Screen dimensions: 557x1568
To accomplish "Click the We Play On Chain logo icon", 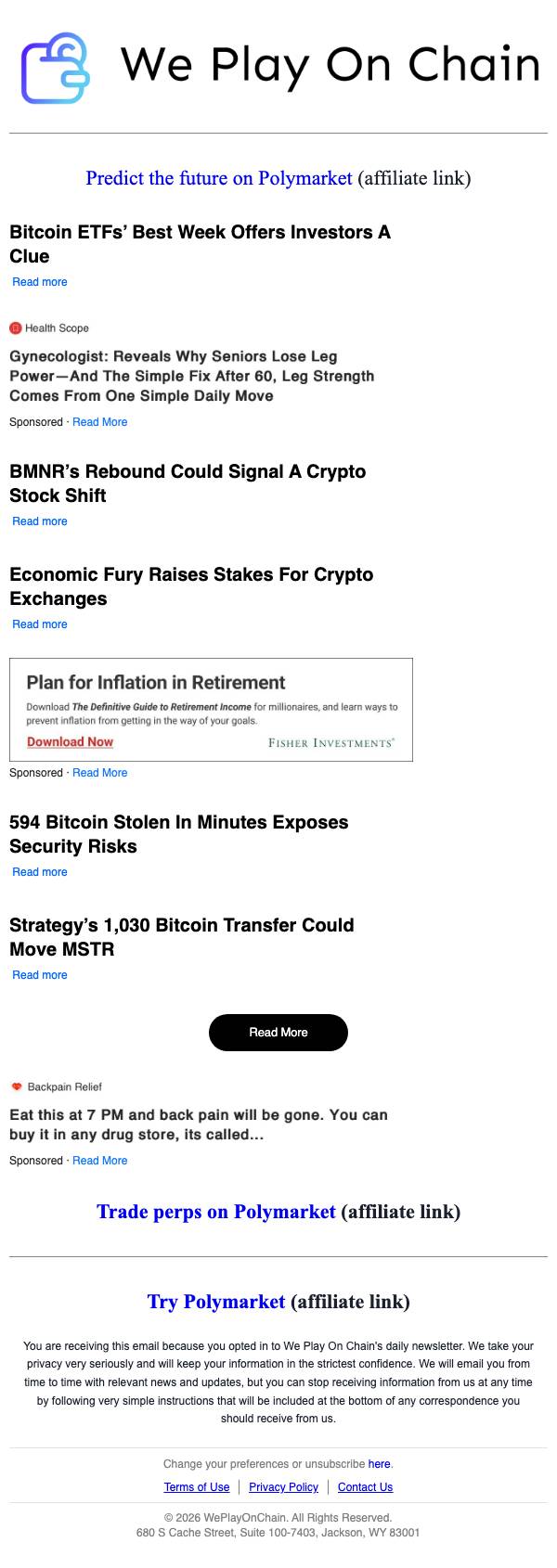I will click(x=57, y=68).
